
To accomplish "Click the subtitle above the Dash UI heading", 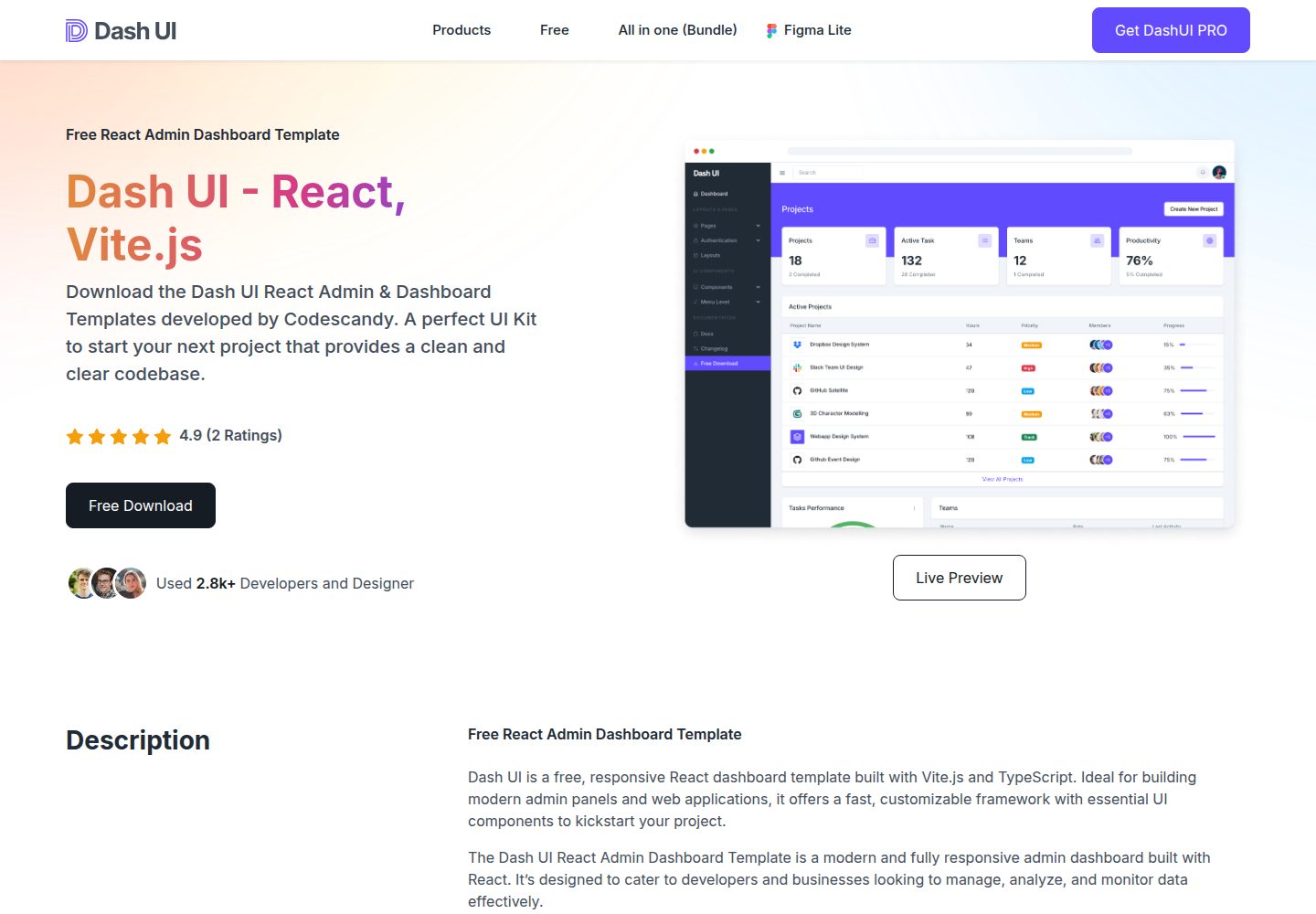I will pyautogui.click(x=203, y=134).
